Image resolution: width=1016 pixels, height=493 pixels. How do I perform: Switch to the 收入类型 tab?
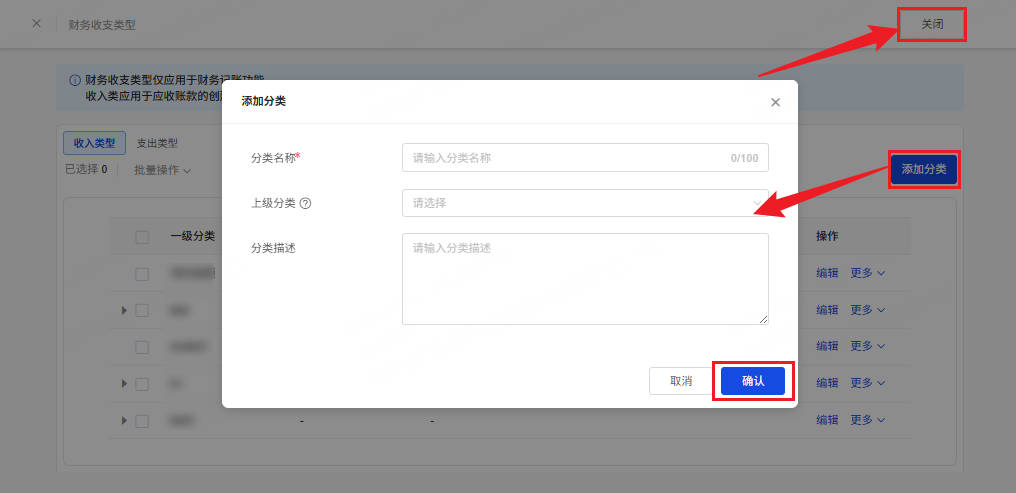95,143
